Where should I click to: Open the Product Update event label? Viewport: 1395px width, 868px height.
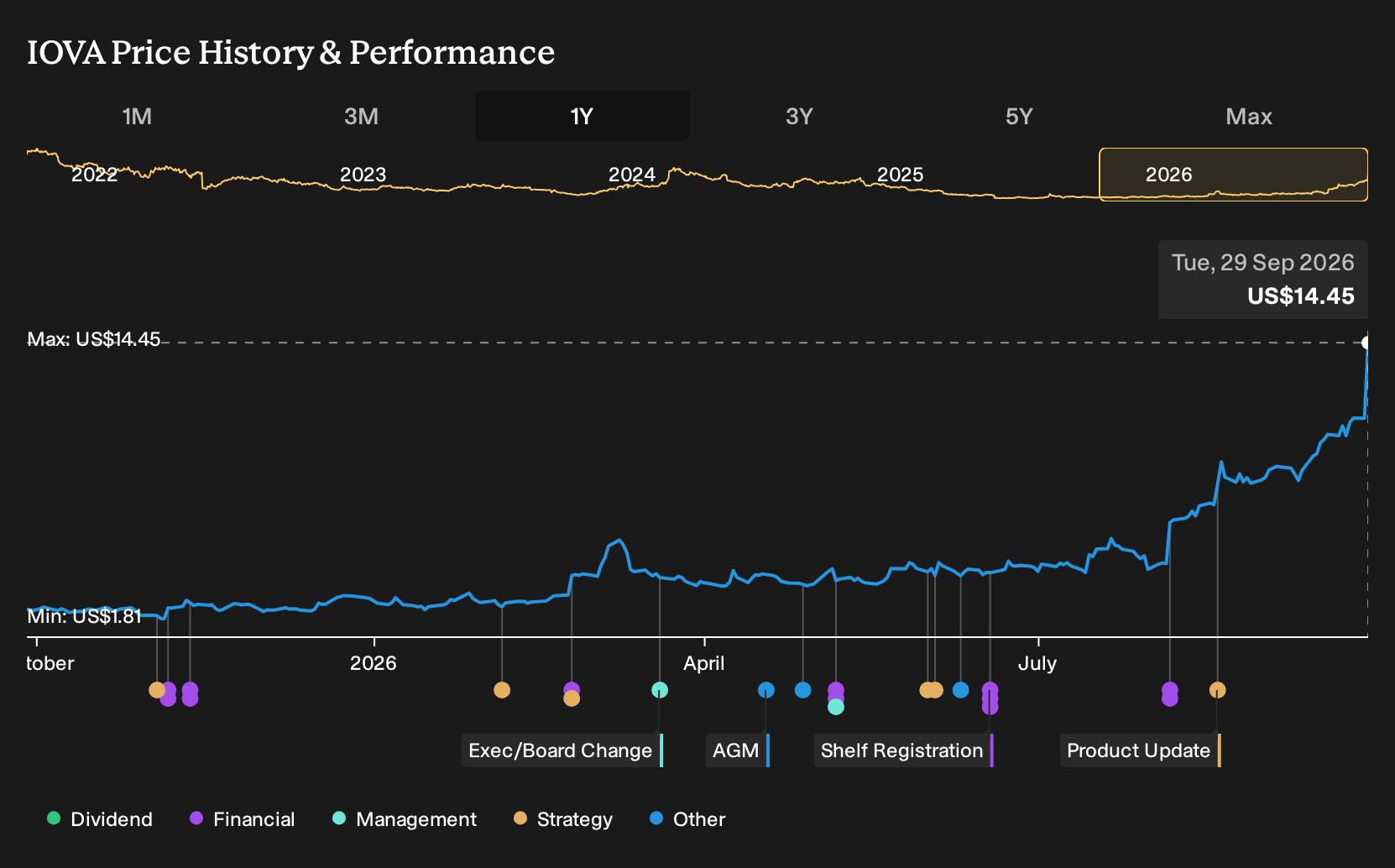(x=1140, y=750)
